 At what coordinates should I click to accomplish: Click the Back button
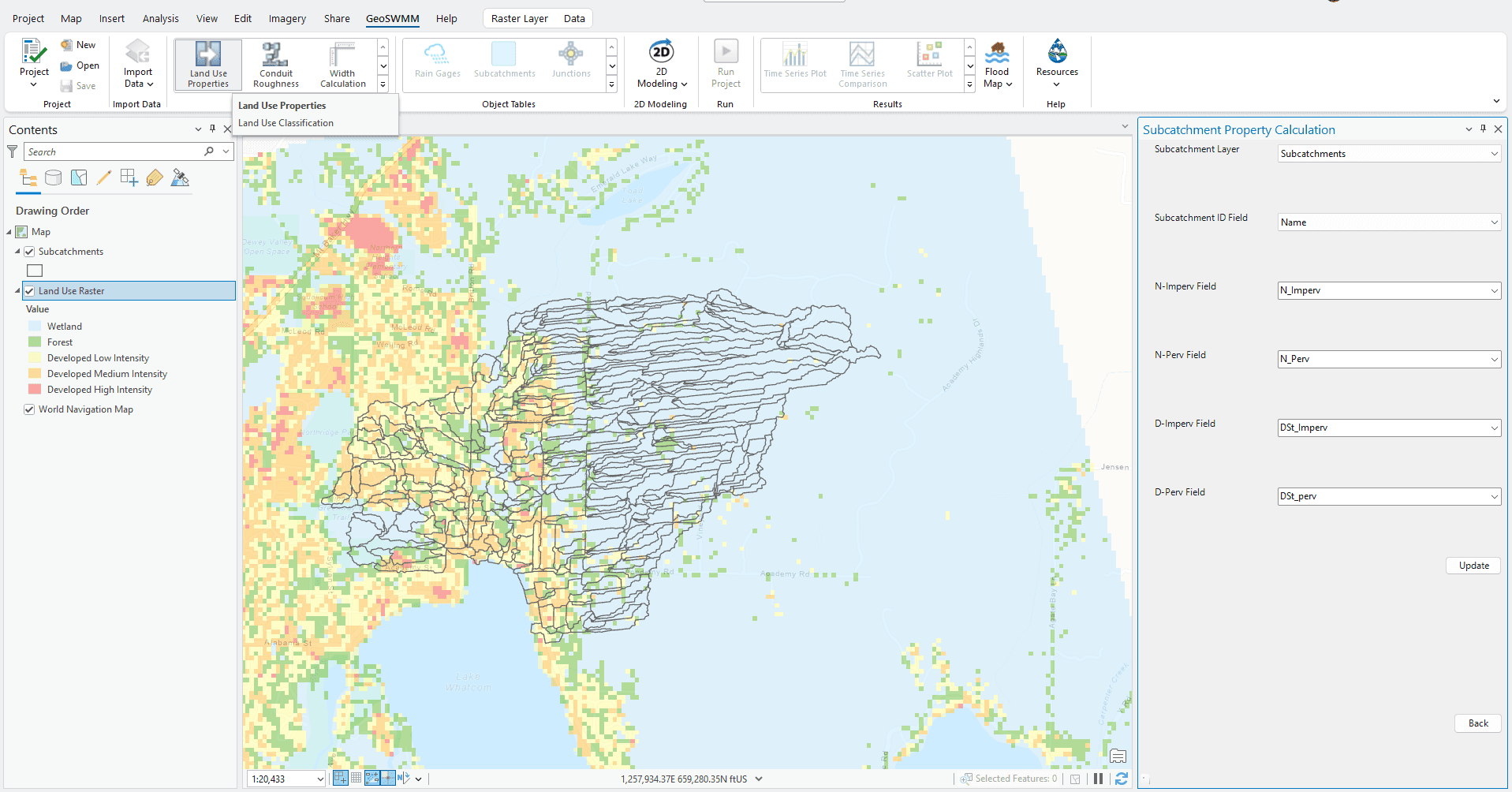pos(1478,723)
